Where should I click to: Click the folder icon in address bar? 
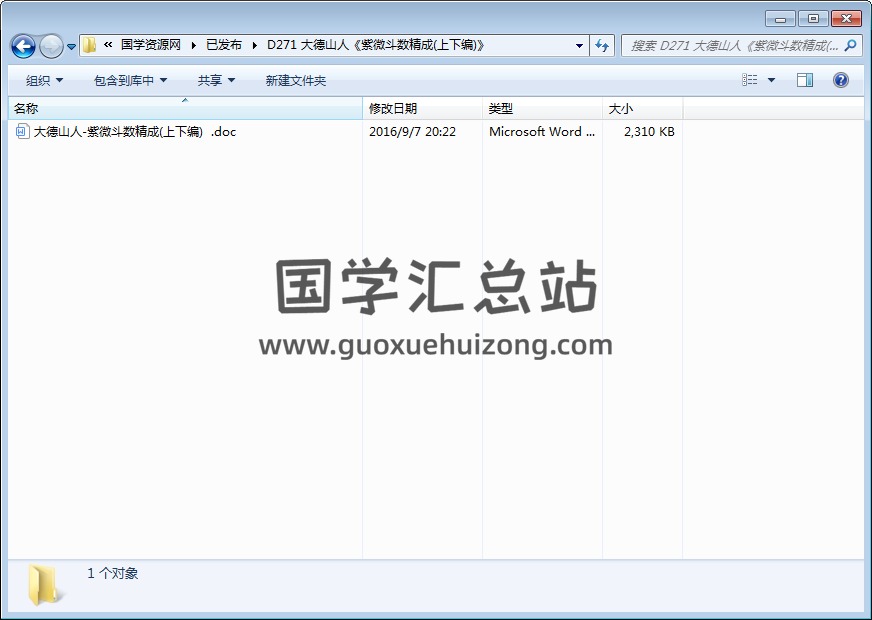(x=90, y=45)
